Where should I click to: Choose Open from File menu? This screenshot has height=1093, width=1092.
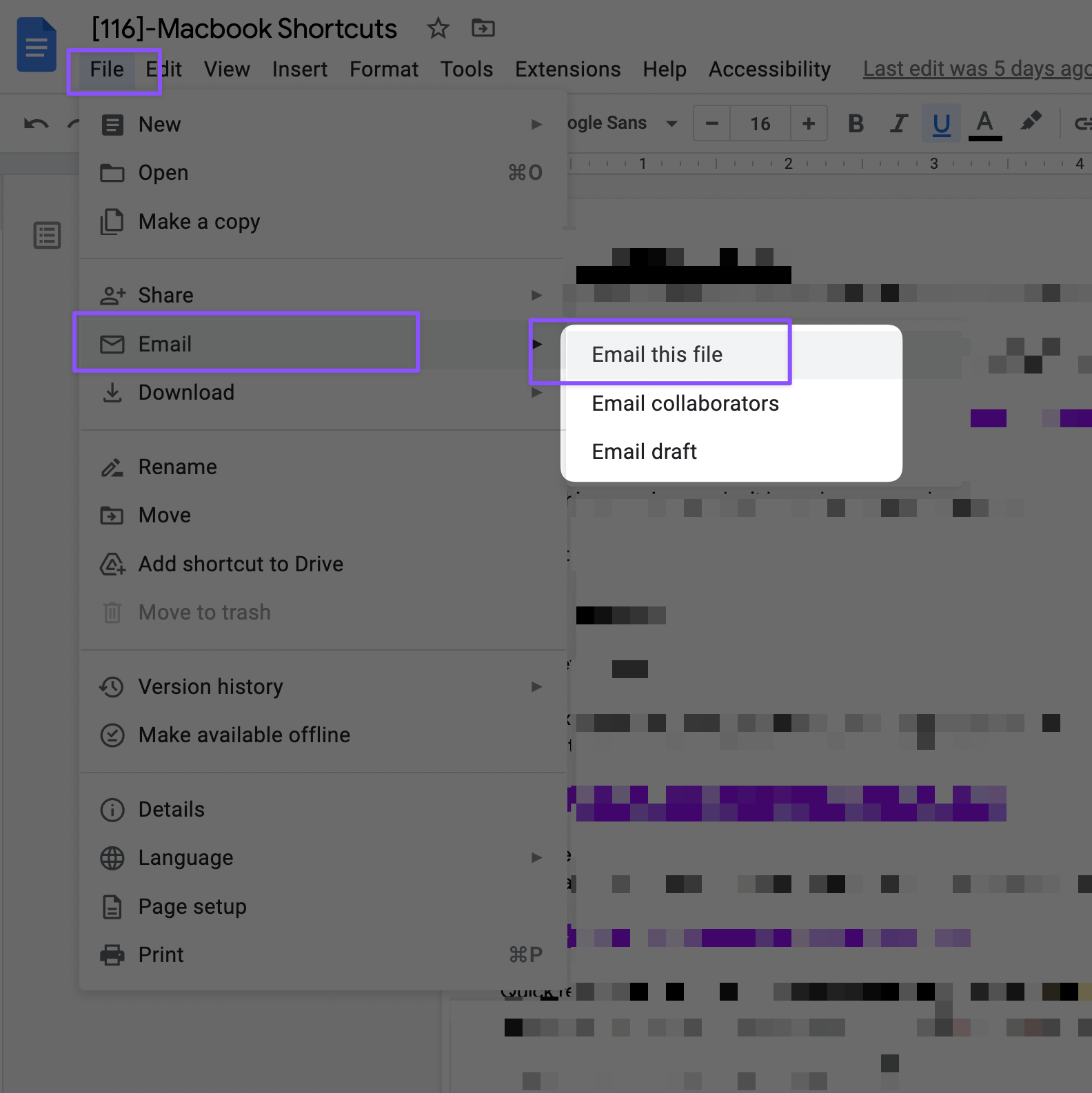[323, 173]
